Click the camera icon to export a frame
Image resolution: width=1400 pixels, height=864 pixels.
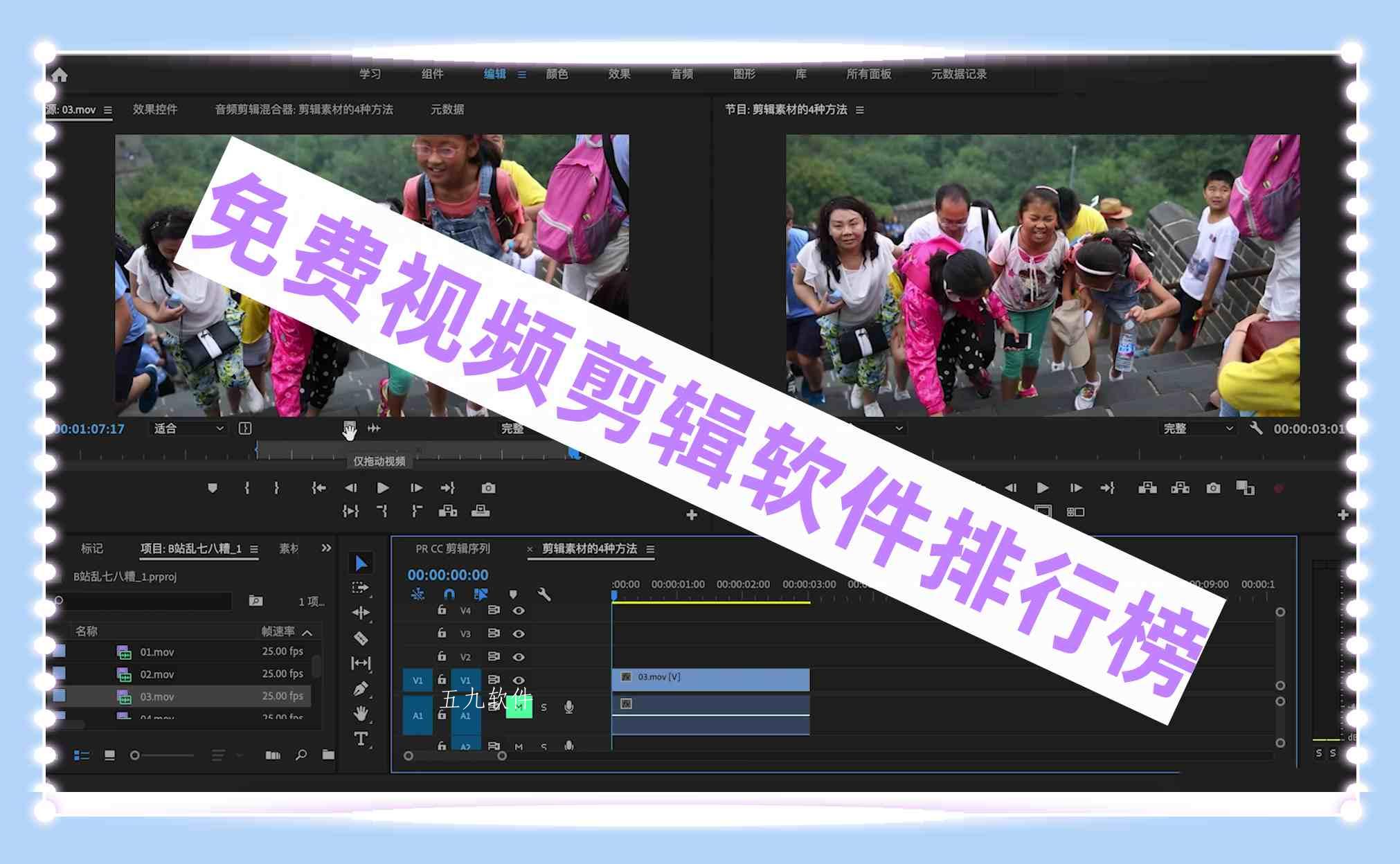pyautogui.click(x=488, y=488)
